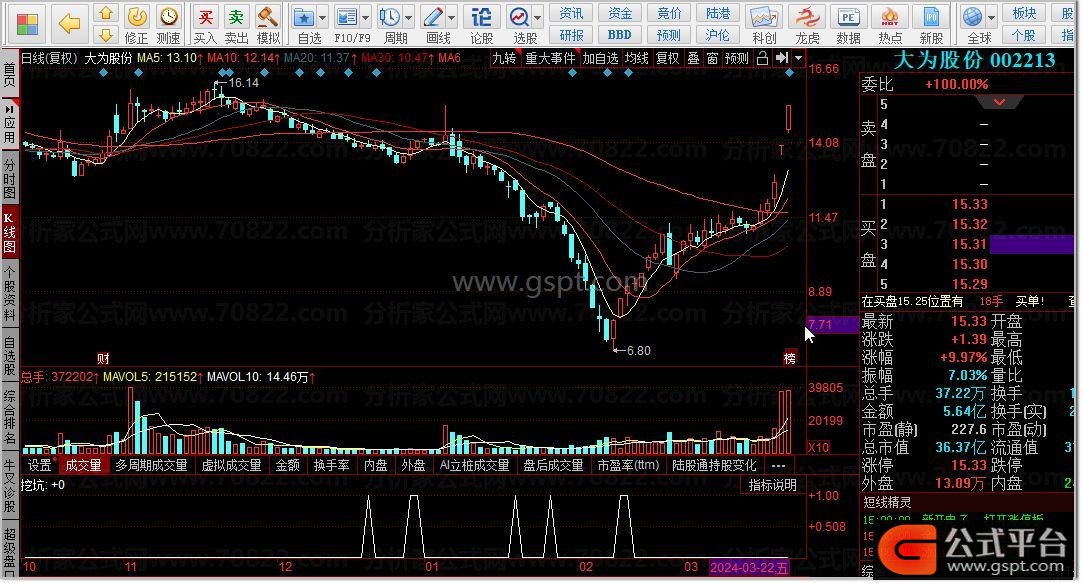This screenshot has width=1083, height=583.
Task: Click the 竞价 auction button
Action: coord(669,13)
